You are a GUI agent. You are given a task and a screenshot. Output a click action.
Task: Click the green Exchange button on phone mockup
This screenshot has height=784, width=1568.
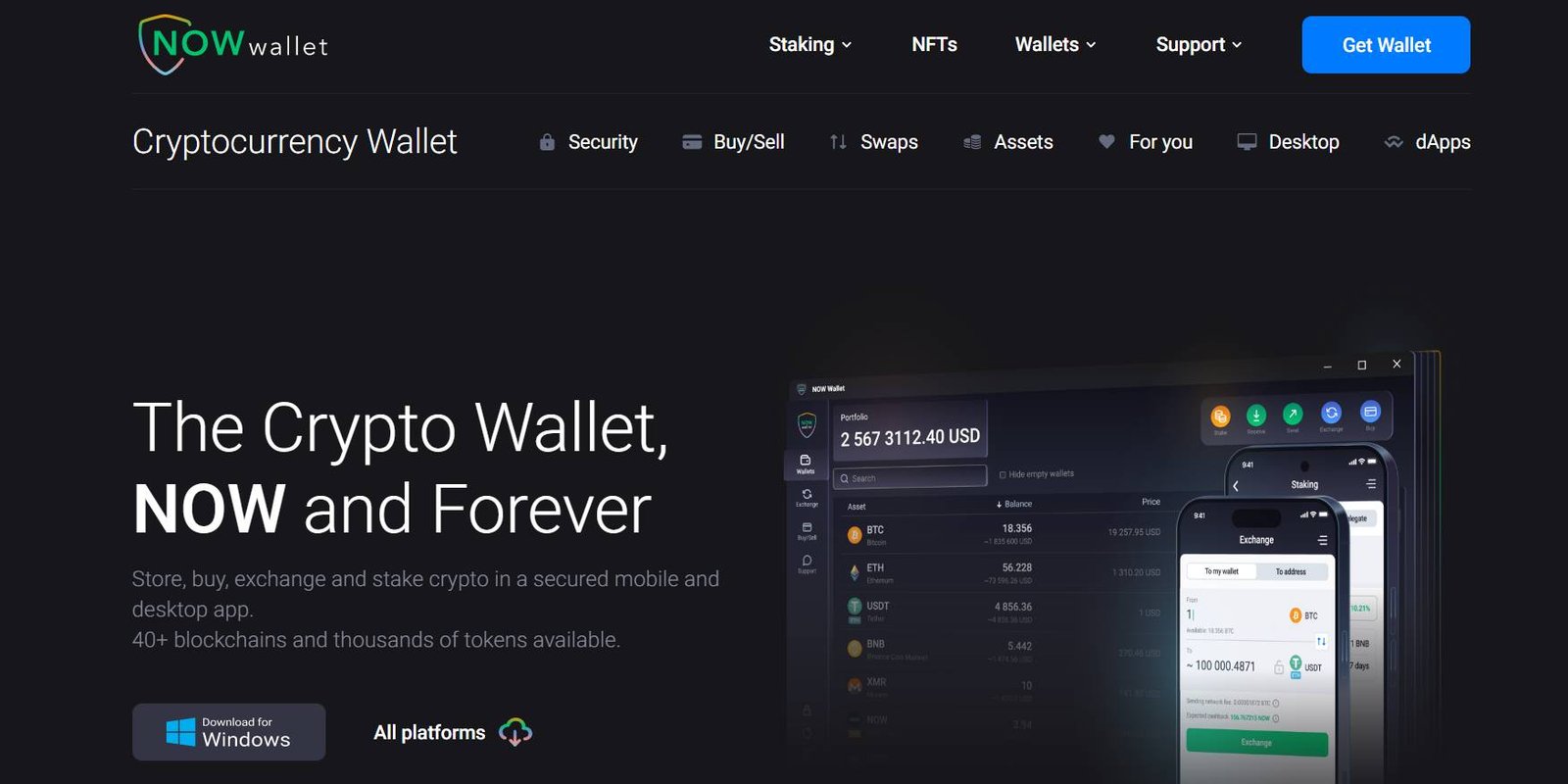(x=1256, y=743)
